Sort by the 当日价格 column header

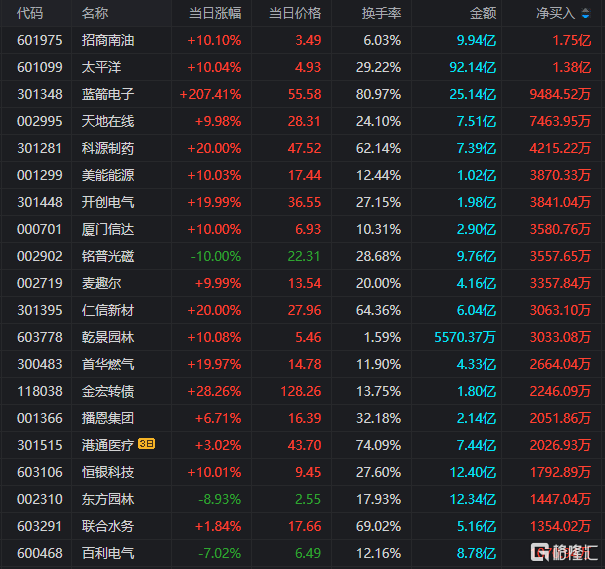[x=295, y=14]
